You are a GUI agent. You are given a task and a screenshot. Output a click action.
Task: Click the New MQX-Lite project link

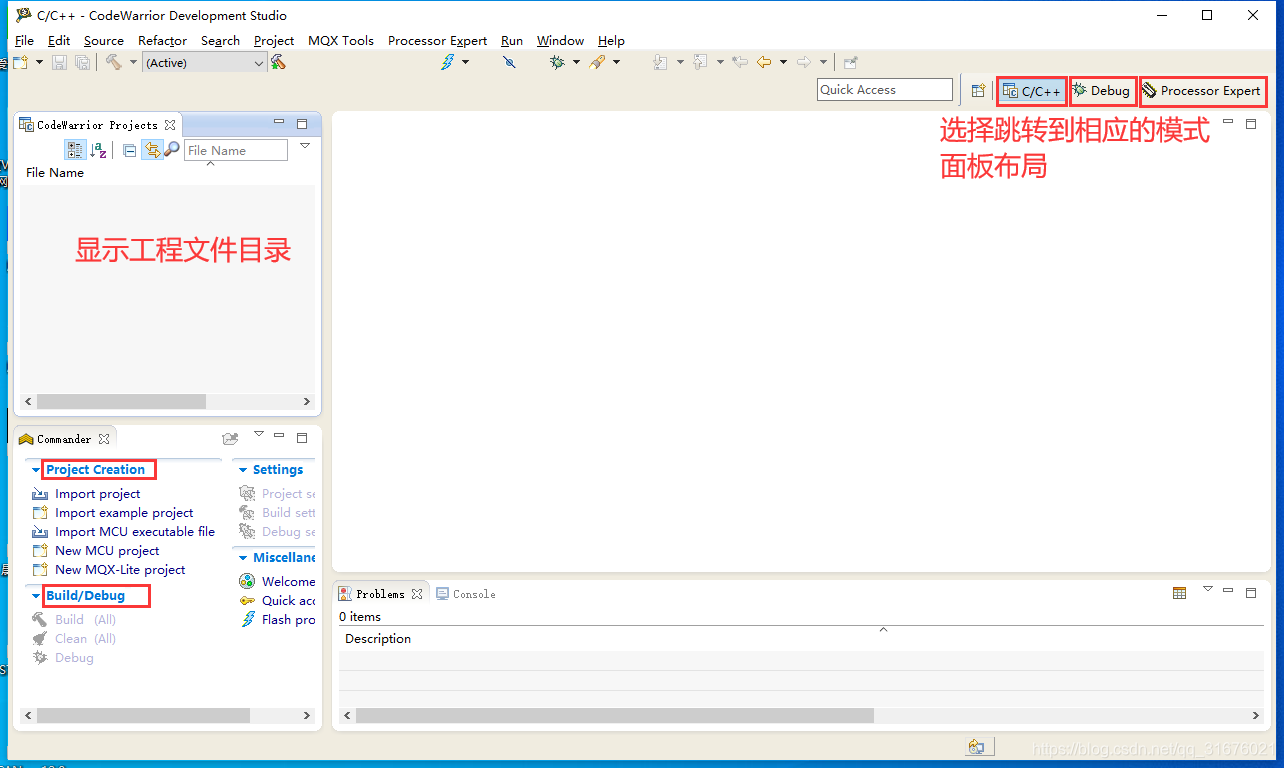click(x=116, y=569)
